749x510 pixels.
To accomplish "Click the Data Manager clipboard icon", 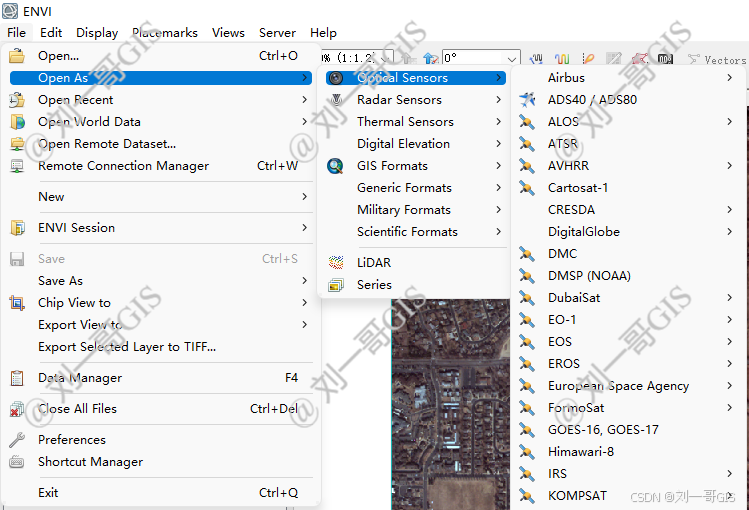I will pos(17,378).
